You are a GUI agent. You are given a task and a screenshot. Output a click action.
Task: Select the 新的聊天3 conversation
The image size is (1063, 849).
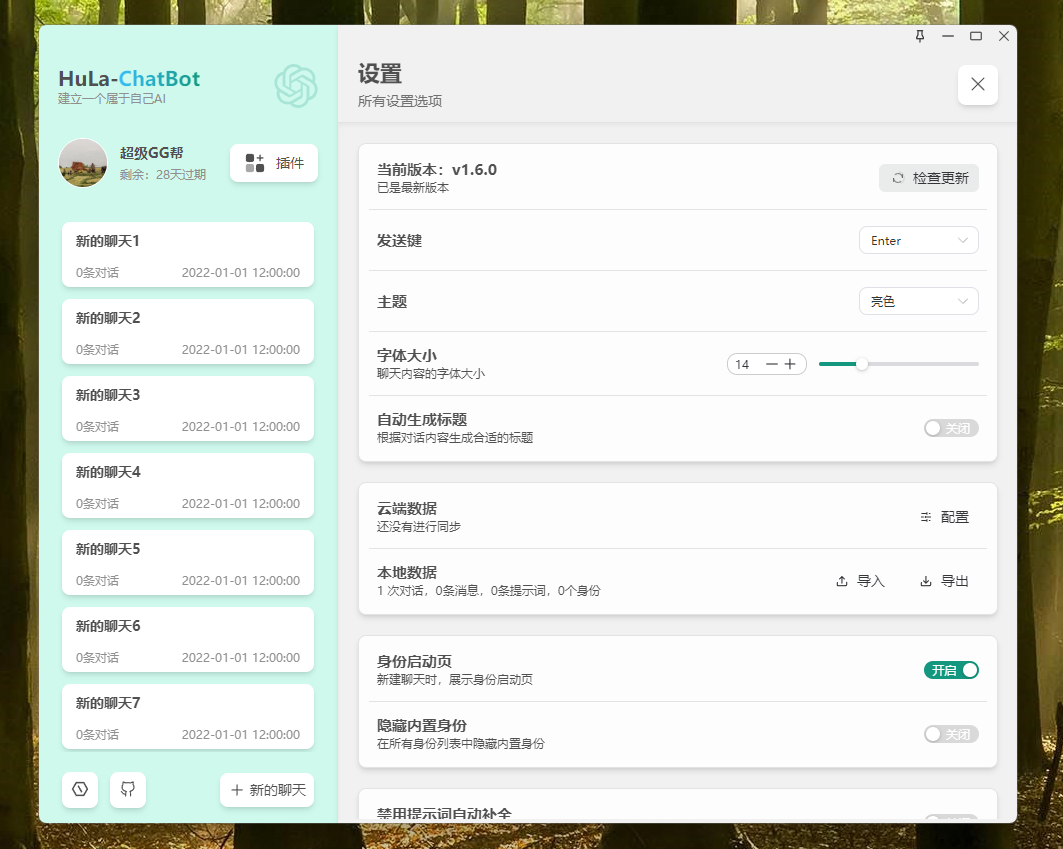click(187, 408)
